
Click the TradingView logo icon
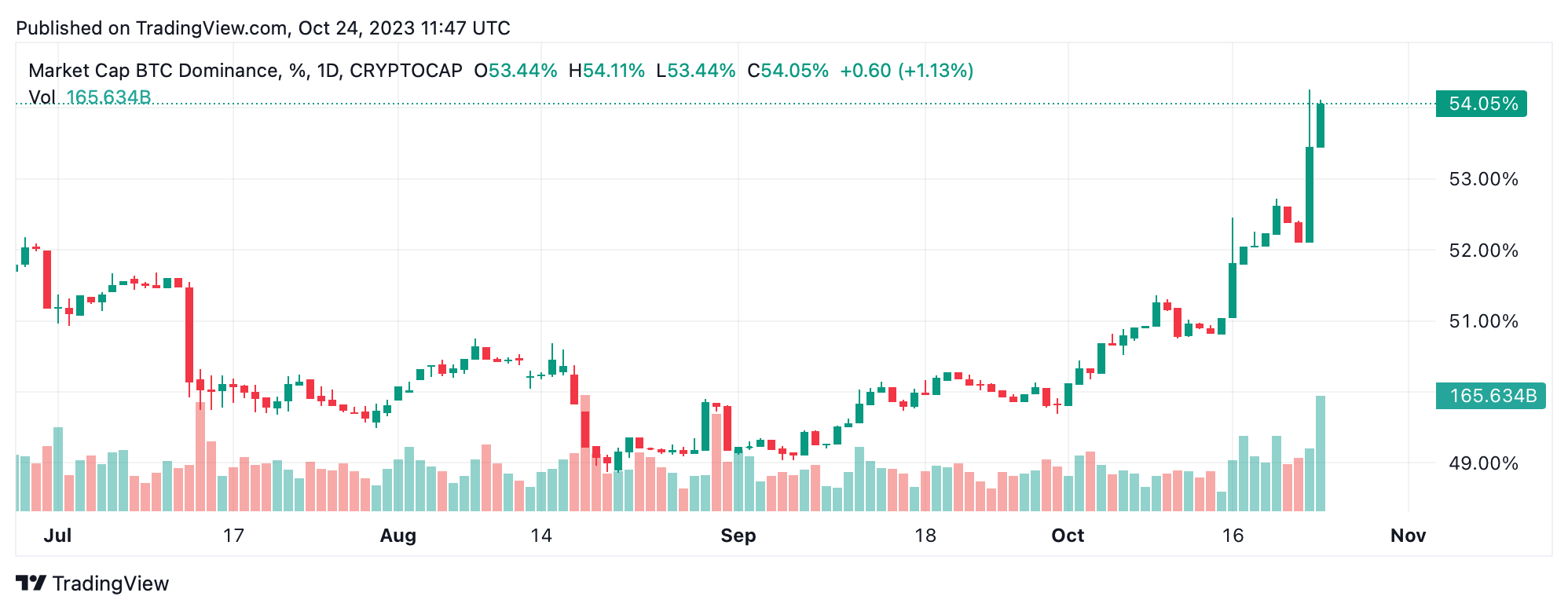click(x=31, y=584)
